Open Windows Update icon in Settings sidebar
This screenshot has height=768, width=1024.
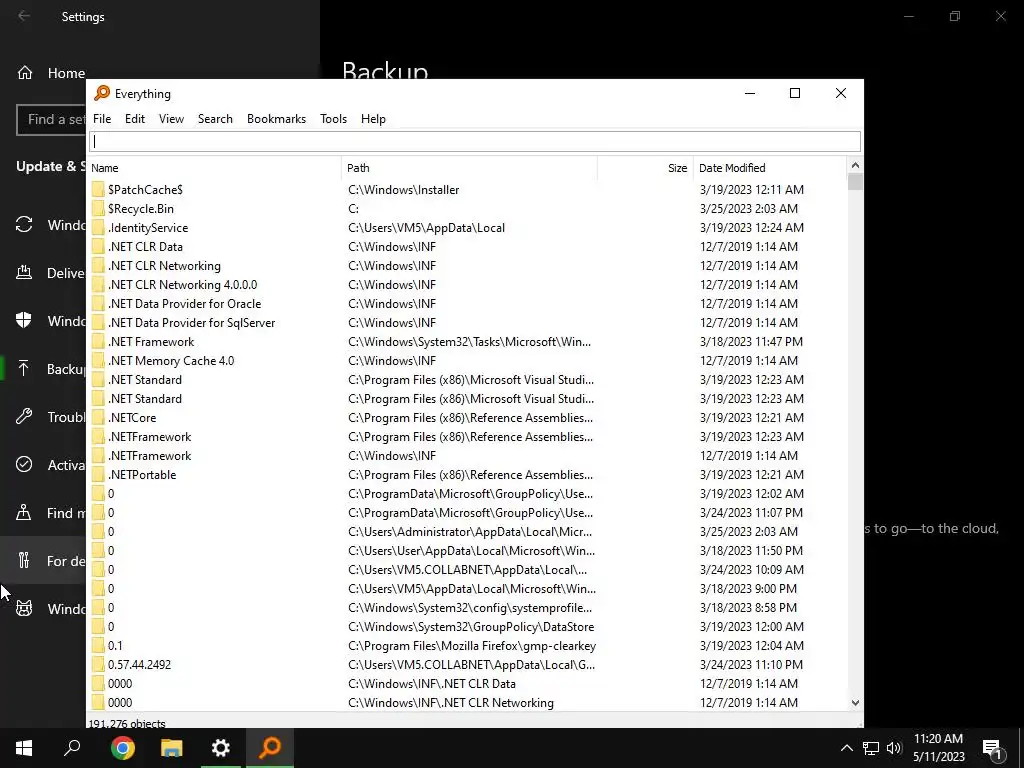pos(24,225)
